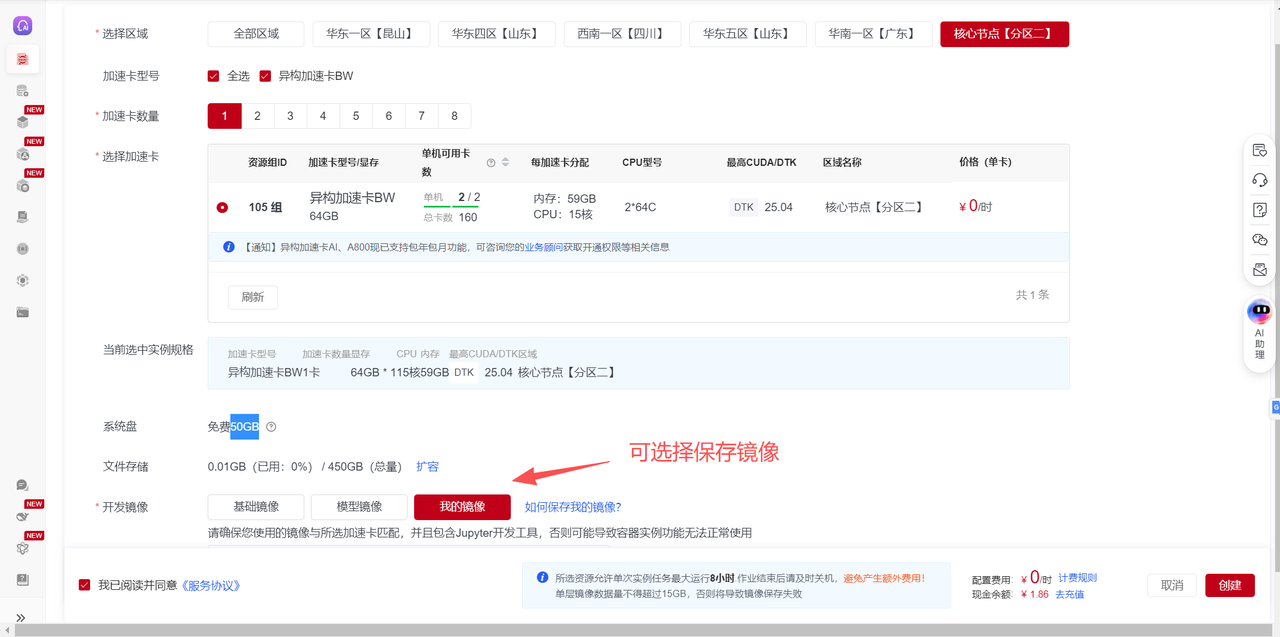Click the 创建 button
The image size is (1280, 637).
tap(1229, 585)
